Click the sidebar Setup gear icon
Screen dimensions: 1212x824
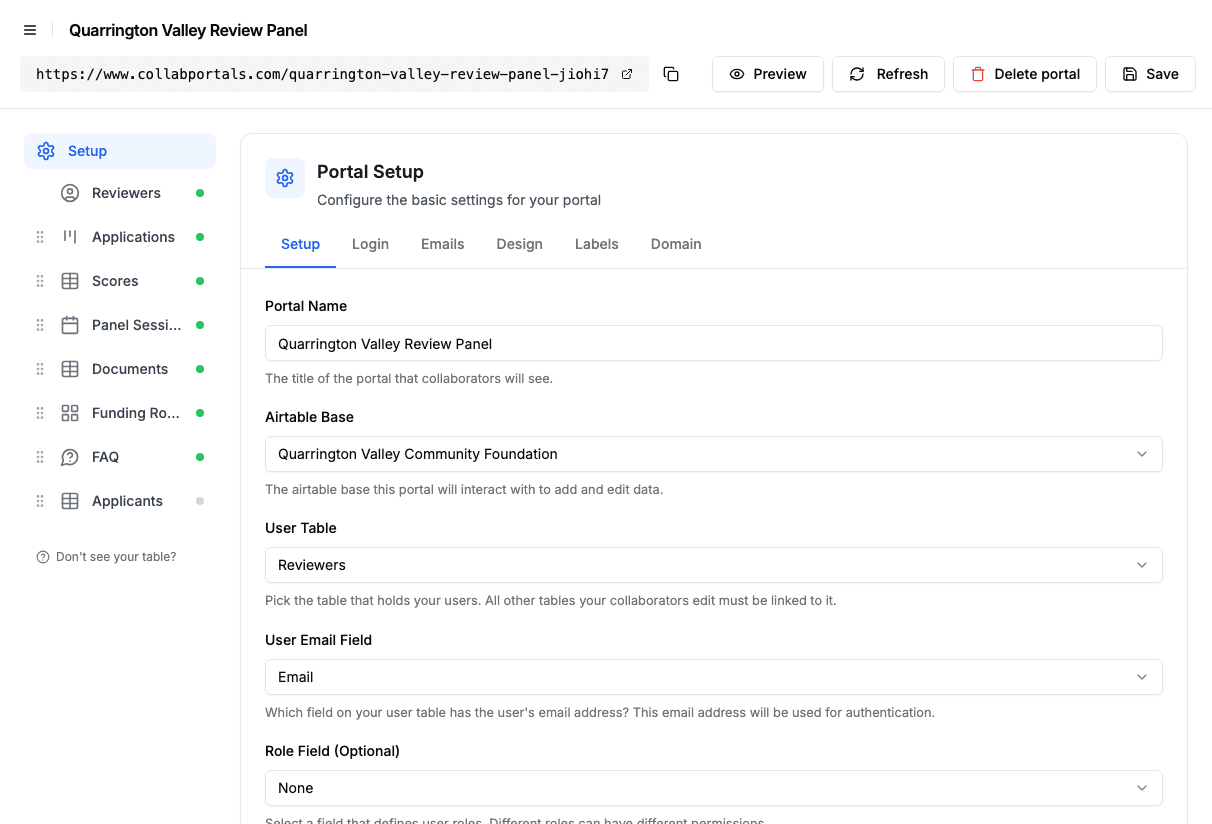click(x=46, y=151)
